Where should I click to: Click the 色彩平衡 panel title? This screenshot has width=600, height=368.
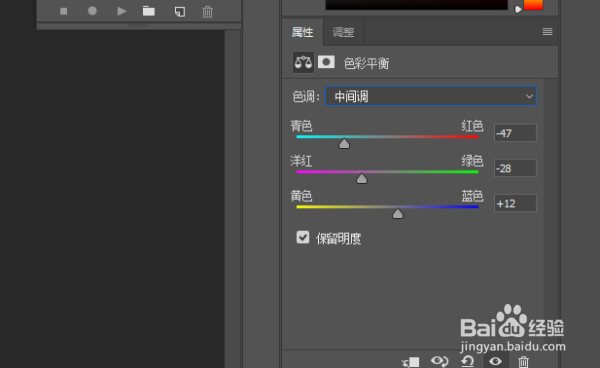pyautogui.click(x=366, y=63)
